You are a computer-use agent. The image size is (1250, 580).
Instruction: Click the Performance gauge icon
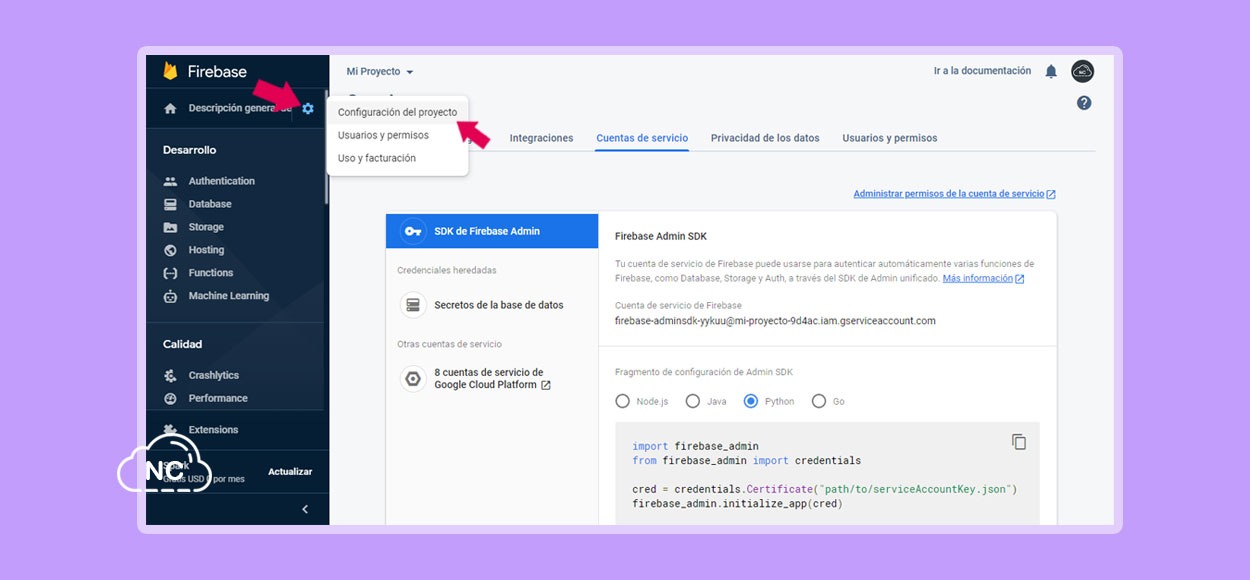170,398
